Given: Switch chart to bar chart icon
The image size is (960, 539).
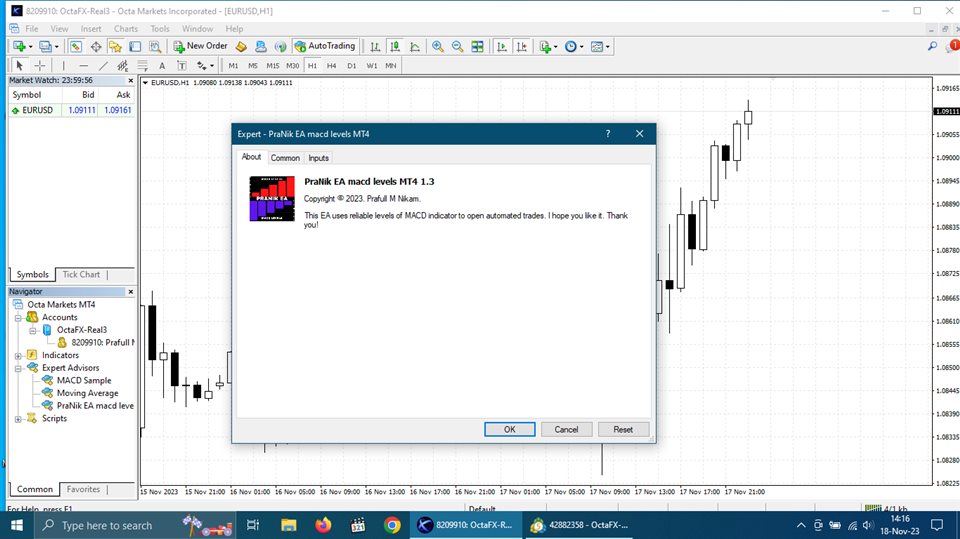Looking at the screenshot, I should (x=375, y=47).
